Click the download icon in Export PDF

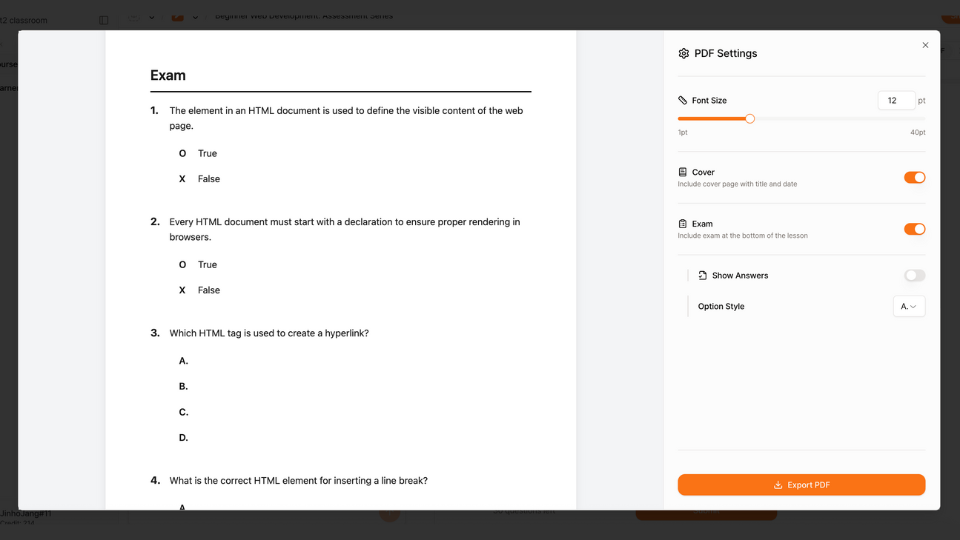point(778,485)
